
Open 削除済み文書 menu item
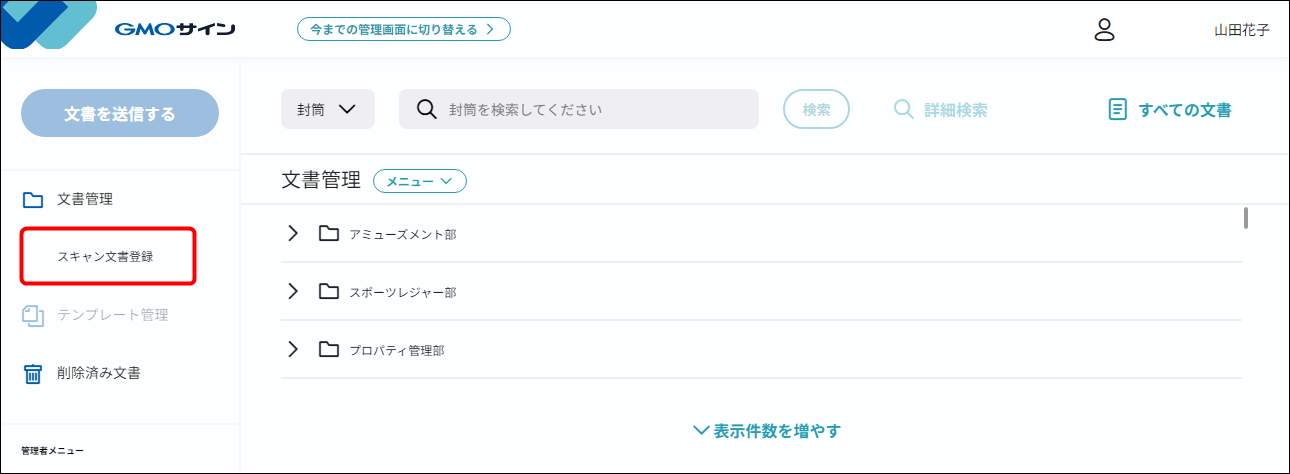click(x=98, y=373)
